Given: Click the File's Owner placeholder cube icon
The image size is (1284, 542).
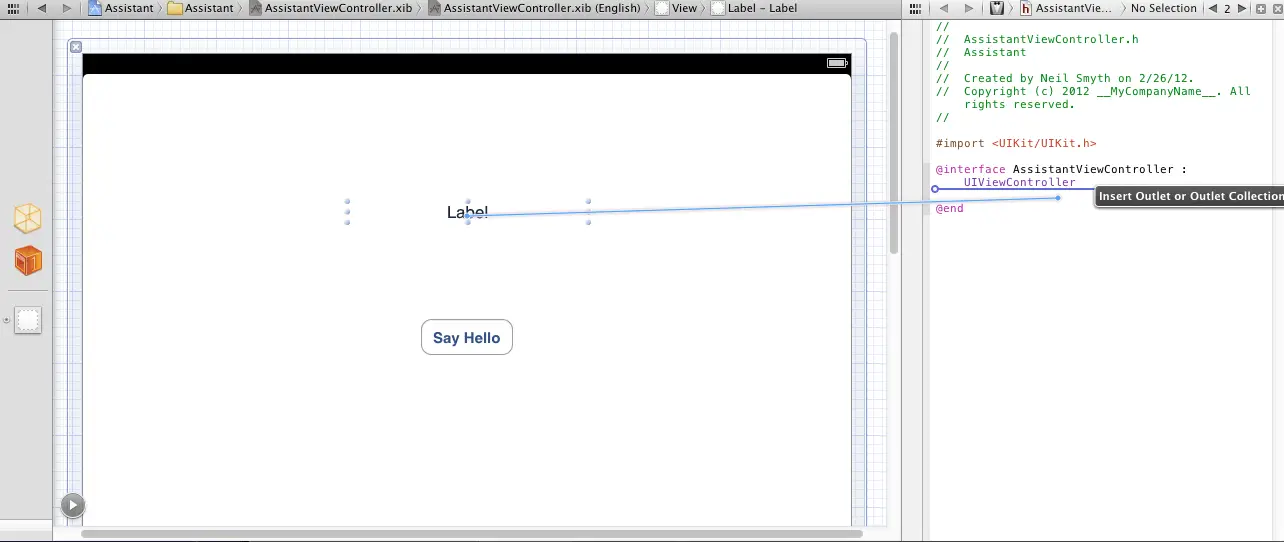Looking at the screenshot, I should point(28,219).
